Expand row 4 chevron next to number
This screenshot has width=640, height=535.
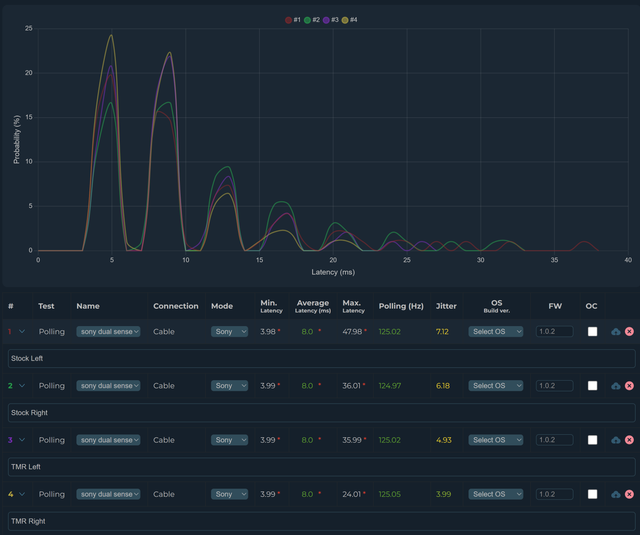[22, 494]
